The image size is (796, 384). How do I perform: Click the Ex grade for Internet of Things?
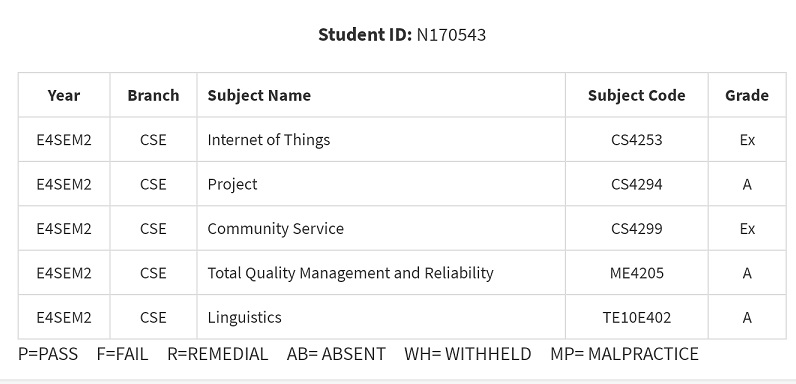tap(747, 140)
